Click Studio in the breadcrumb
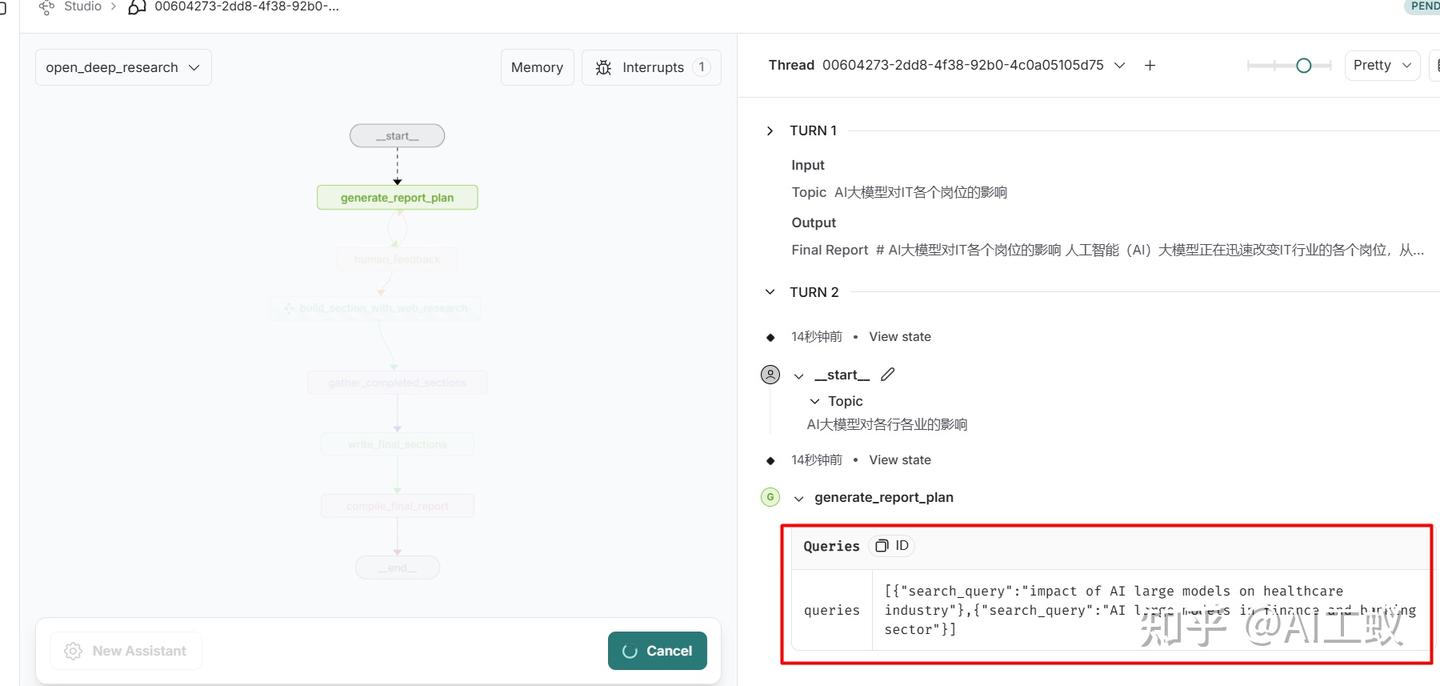This screenshot has height=686, width=1440. 82,7
